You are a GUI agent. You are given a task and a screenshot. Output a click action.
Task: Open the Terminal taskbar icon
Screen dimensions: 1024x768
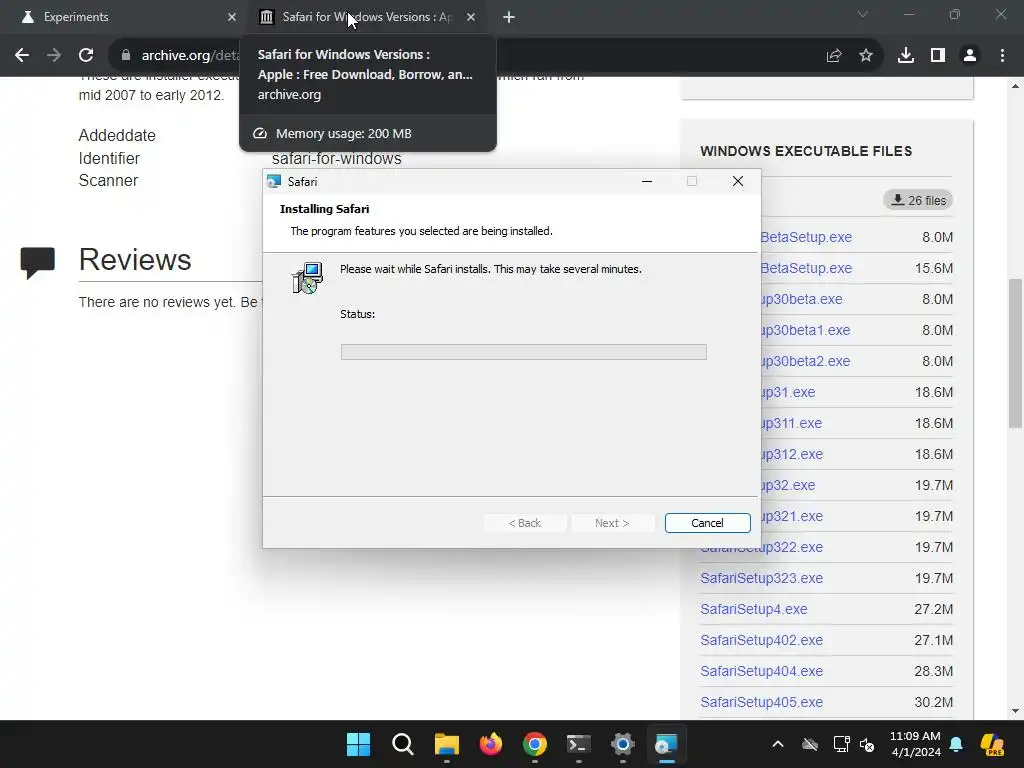(579, 744)
